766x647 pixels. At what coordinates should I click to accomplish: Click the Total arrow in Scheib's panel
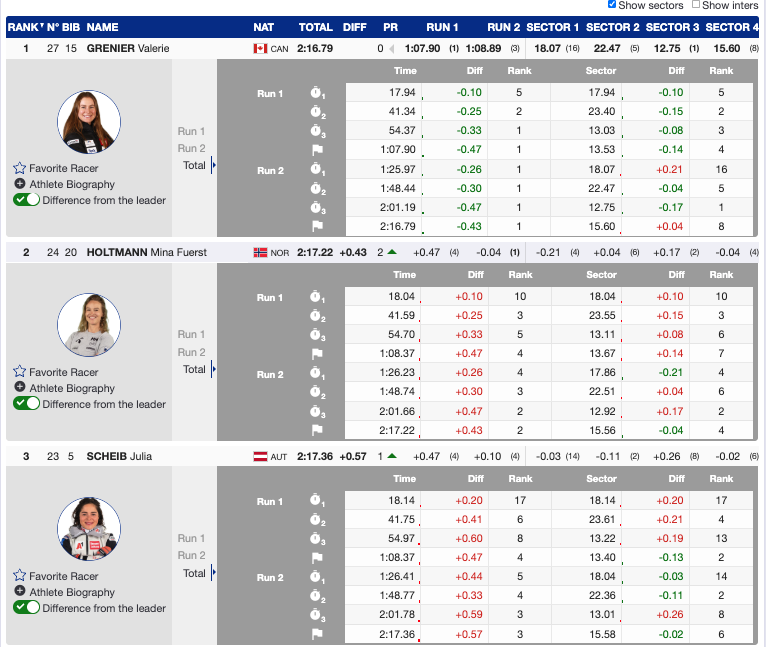tap(213, 574)
